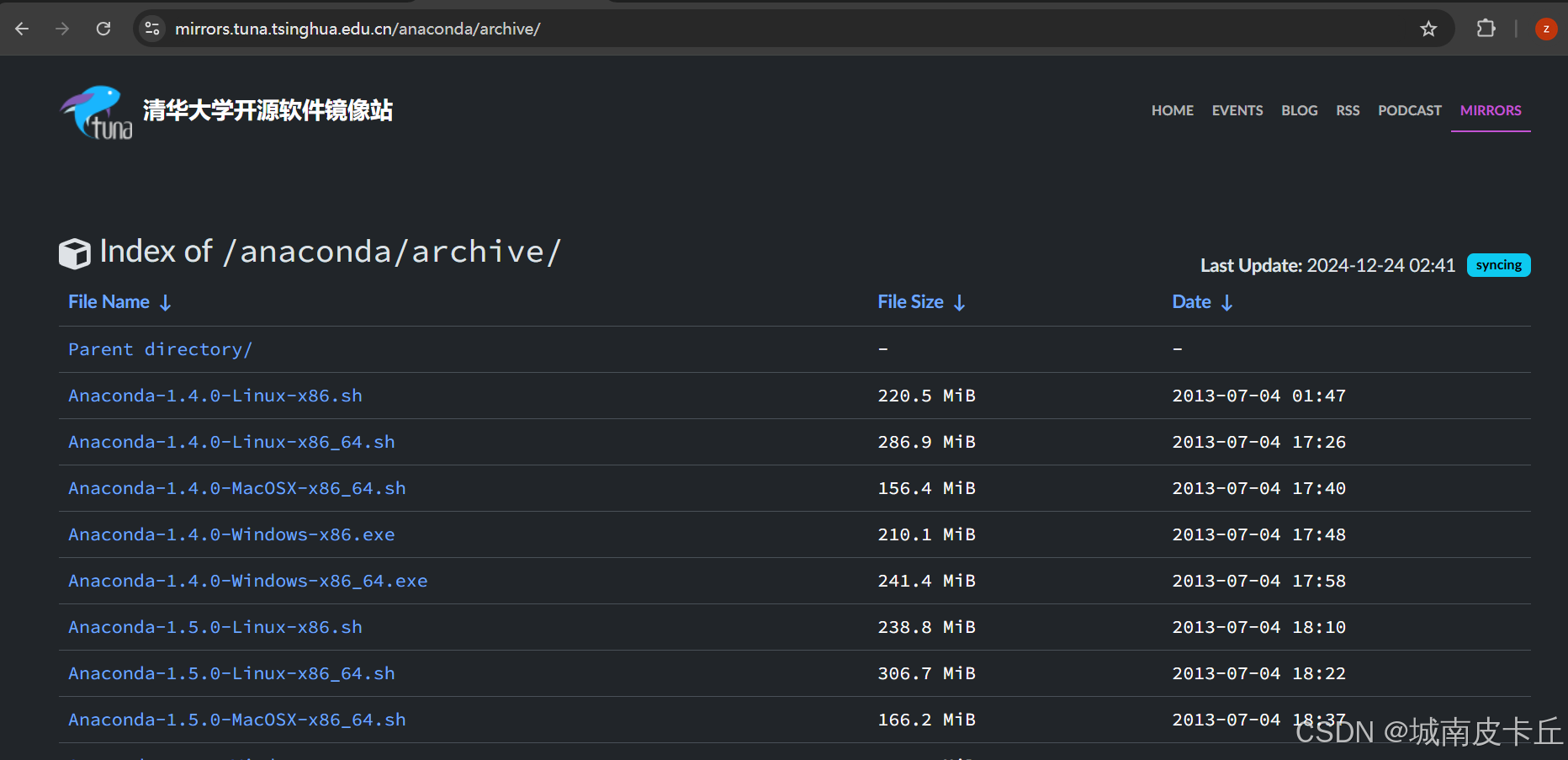The width and height of the screenshot is (1568, 760).
Task: Click the 210.1 MiB file size cell
Action: pyautogui.click(x=926, y=534)
